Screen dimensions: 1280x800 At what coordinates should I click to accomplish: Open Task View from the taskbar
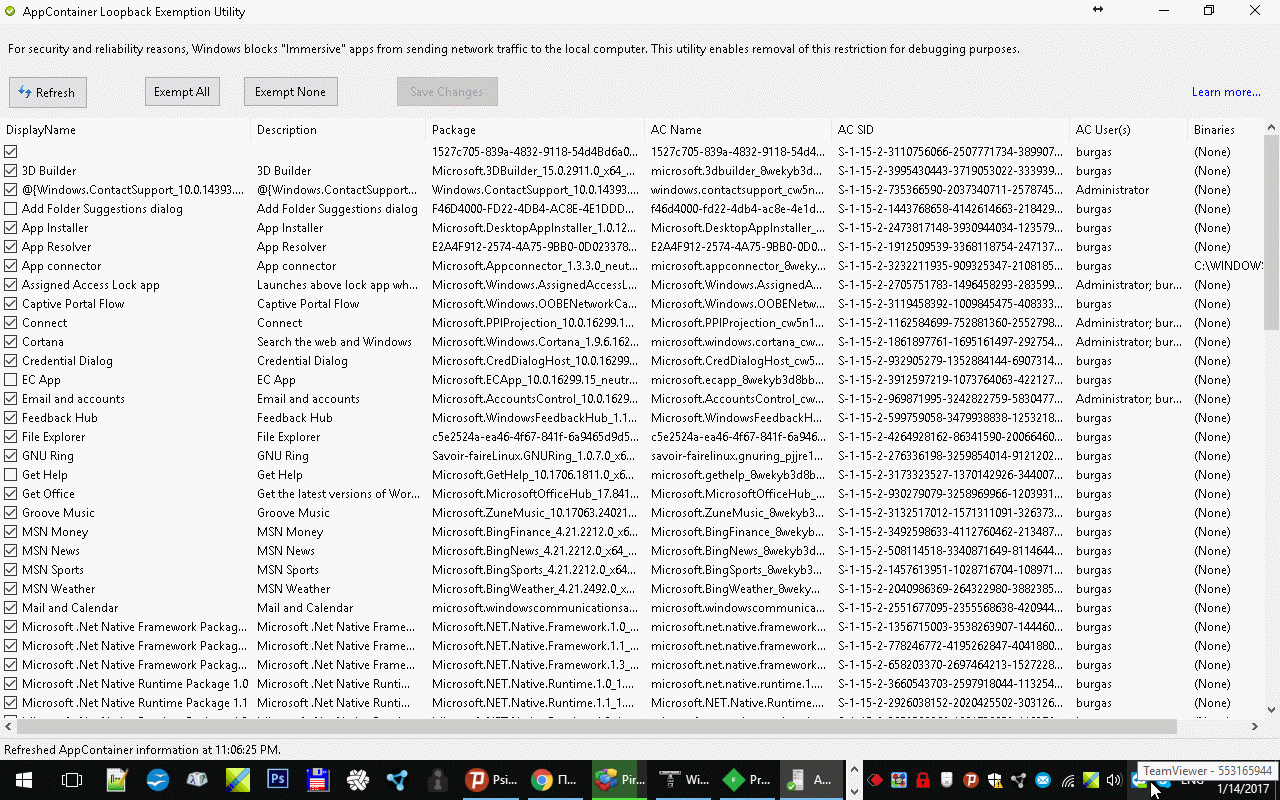point(71,780)
